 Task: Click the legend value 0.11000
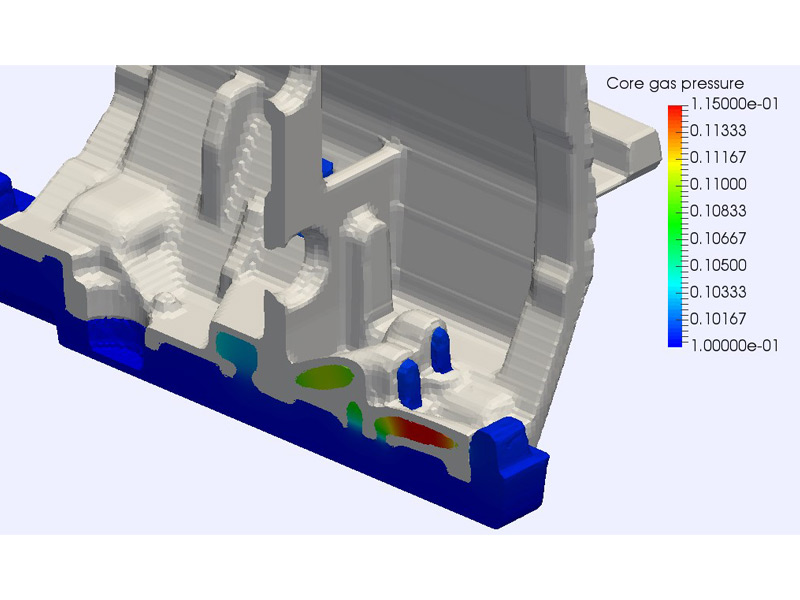tap(718, 184)
